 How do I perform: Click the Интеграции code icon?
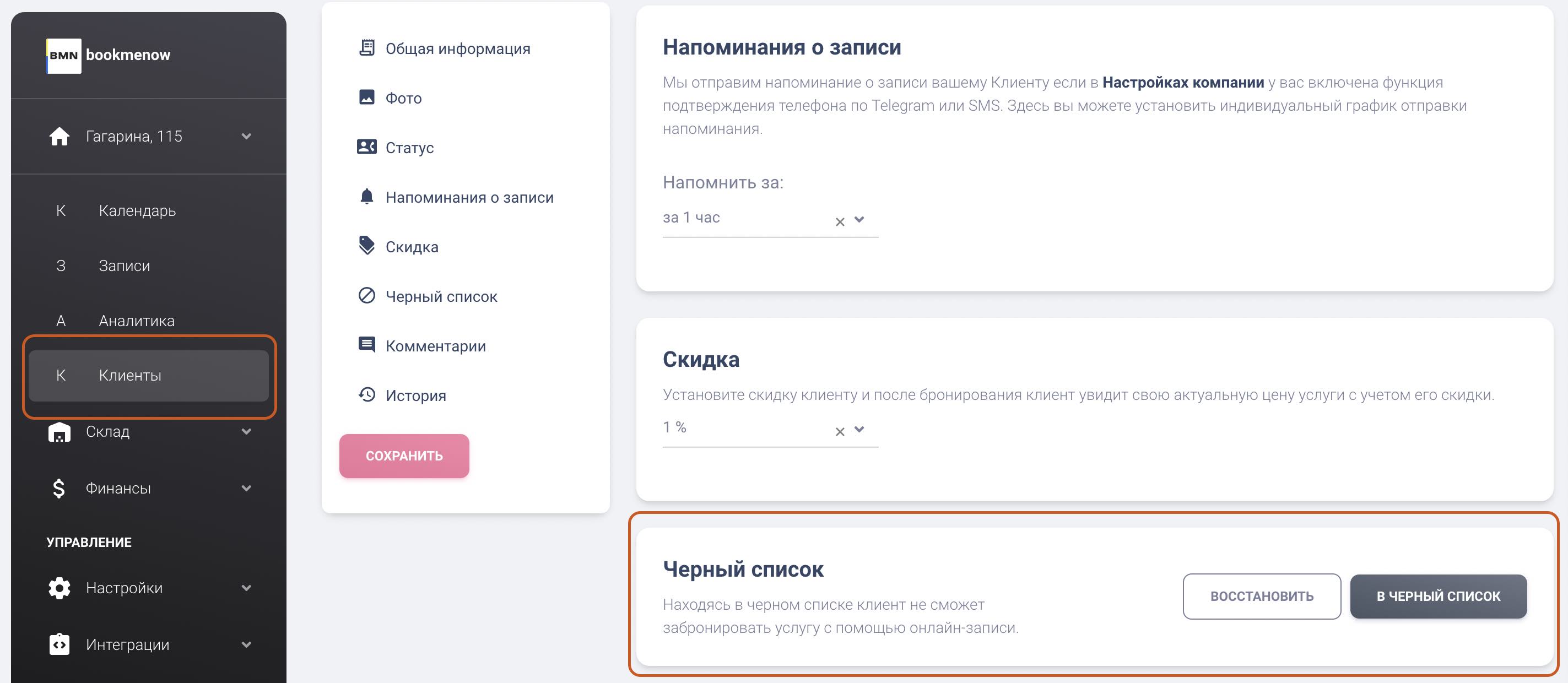pyautogui.click(x=59, y=644)
